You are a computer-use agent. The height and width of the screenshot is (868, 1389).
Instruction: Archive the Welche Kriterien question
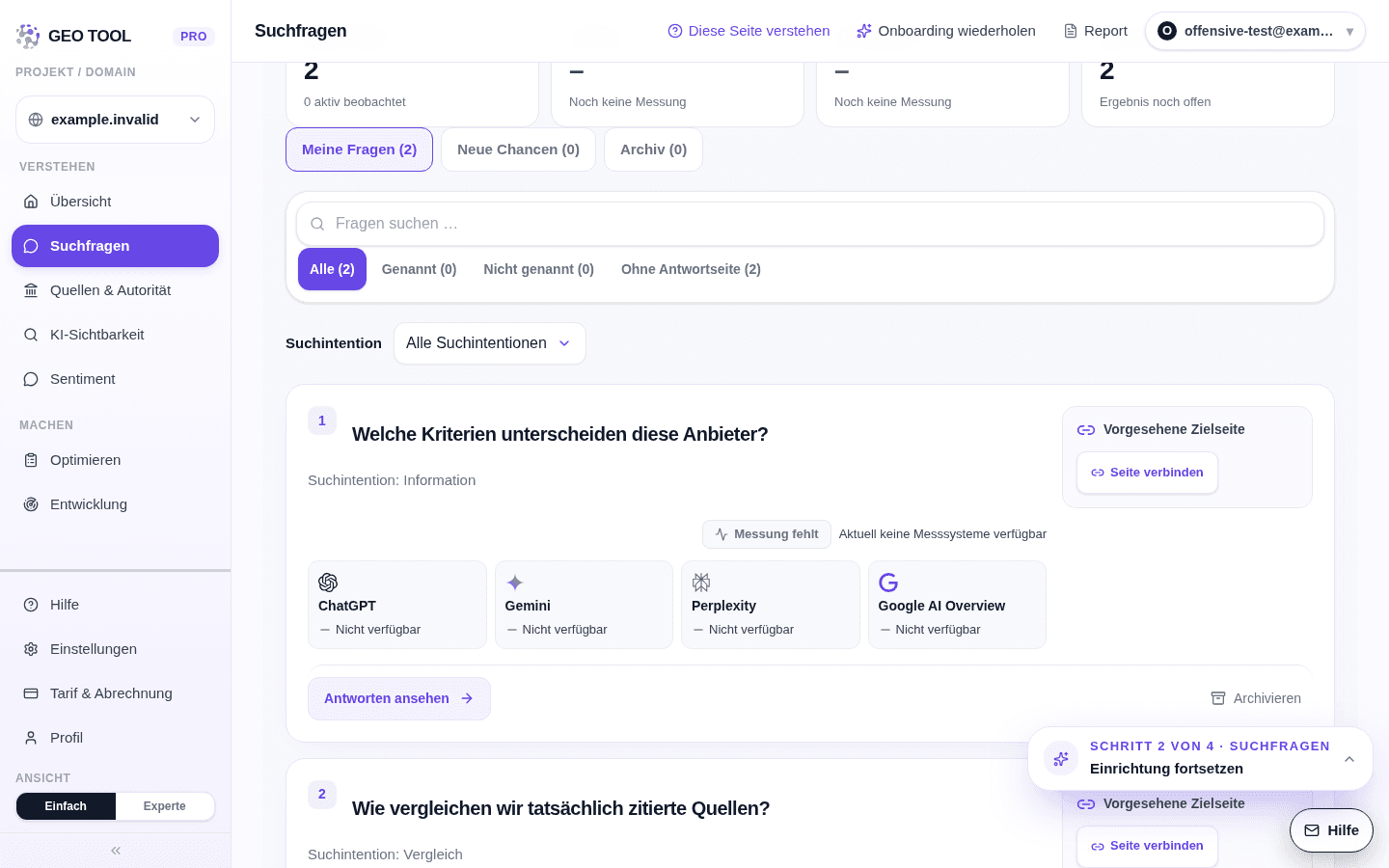1256,698
